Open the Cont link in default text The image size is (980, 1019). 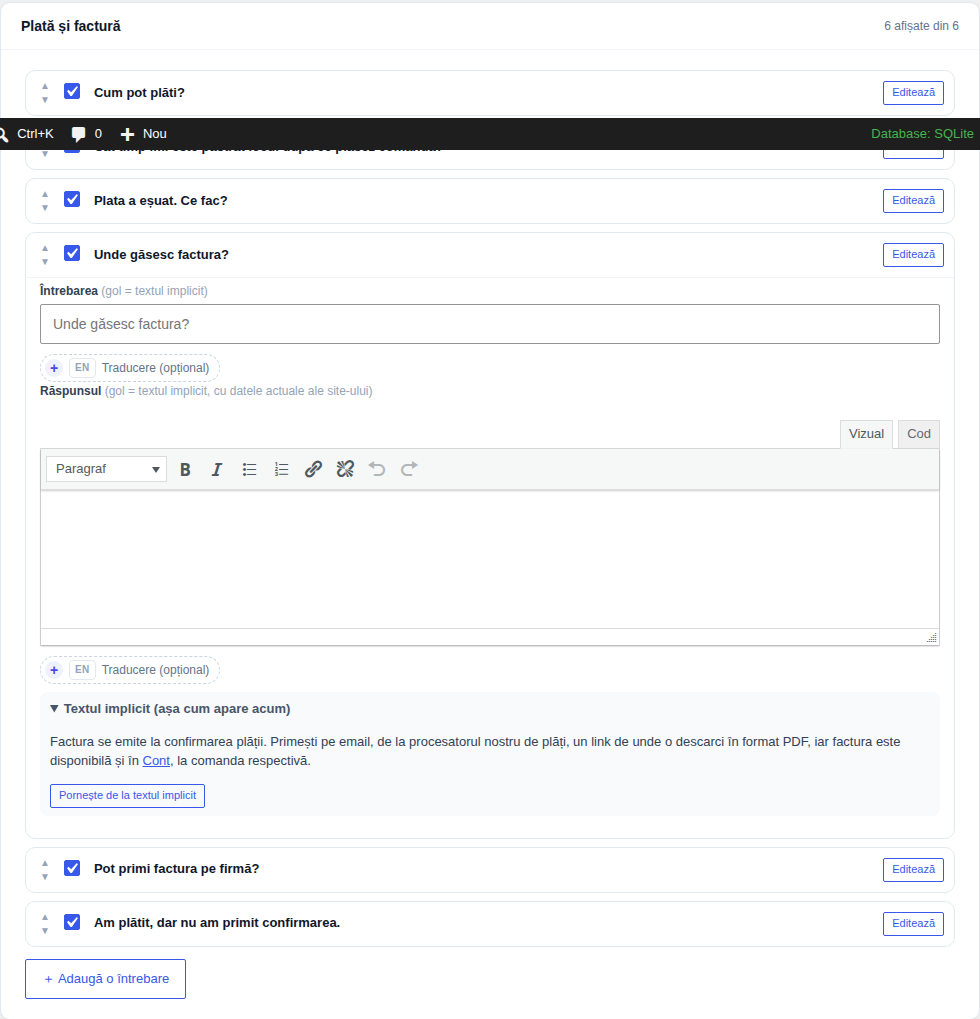pos(156,761)
